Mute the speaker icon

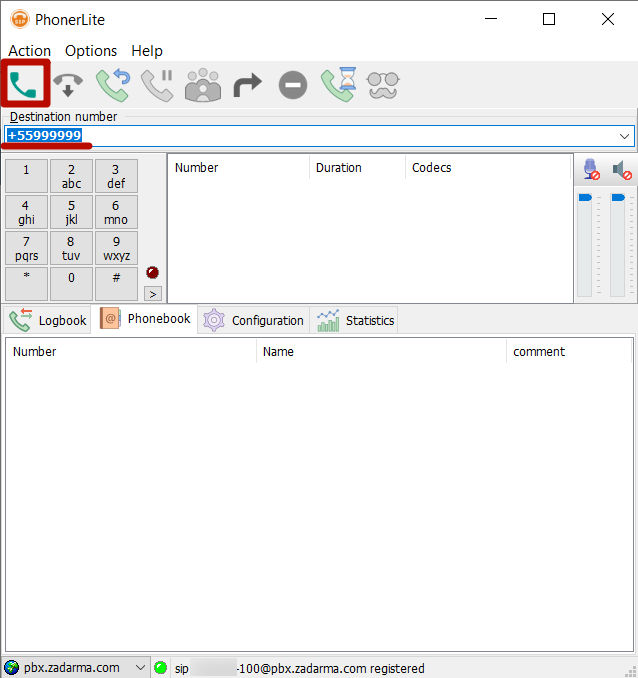(x=622, y=170)
